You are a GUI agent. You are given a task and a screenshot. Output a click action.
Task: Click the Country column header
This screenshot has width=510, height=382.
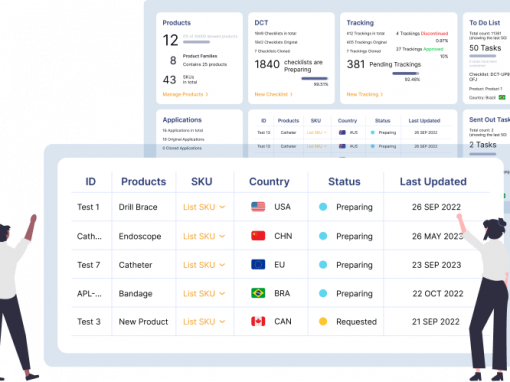click(x=269, y=182)
